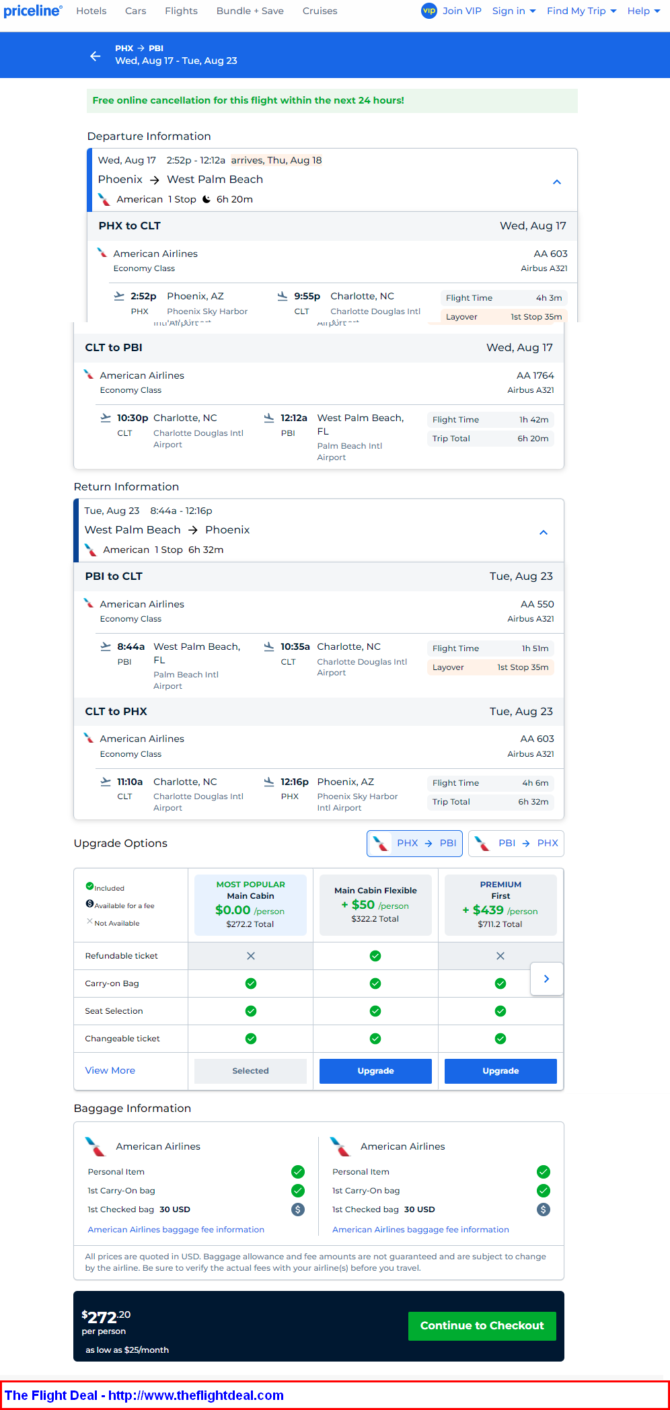Screen dimensions: 670x1410
Task: Click American Airlines logo in CLT to PHX segment
Action: pos(89,738)
